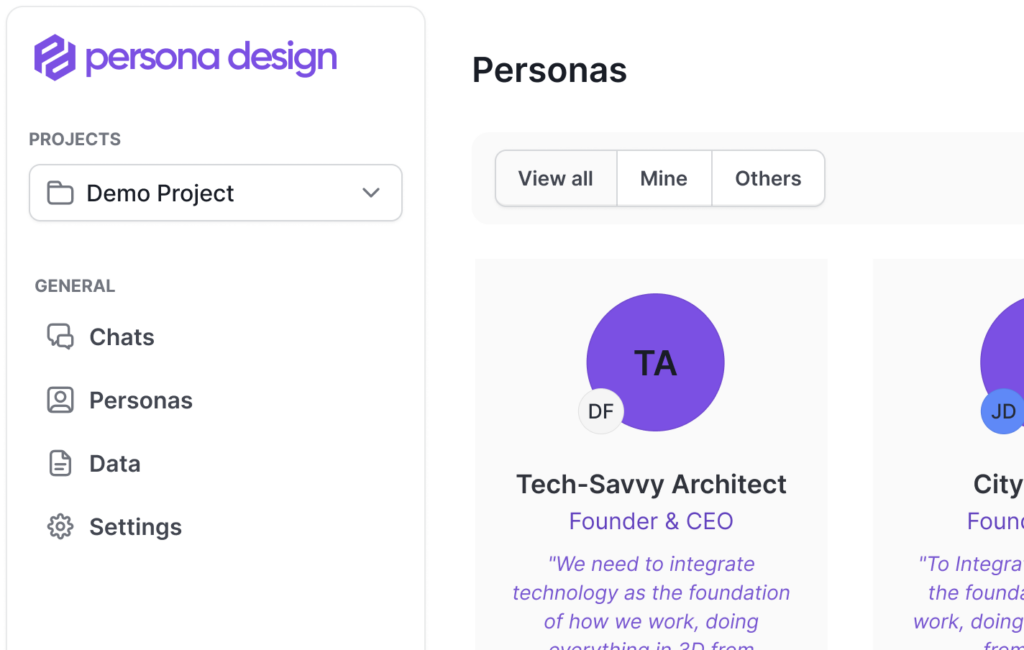Screen dimensions: 1024x650
Task: Click the Settings gear icon
Action: 61,527
